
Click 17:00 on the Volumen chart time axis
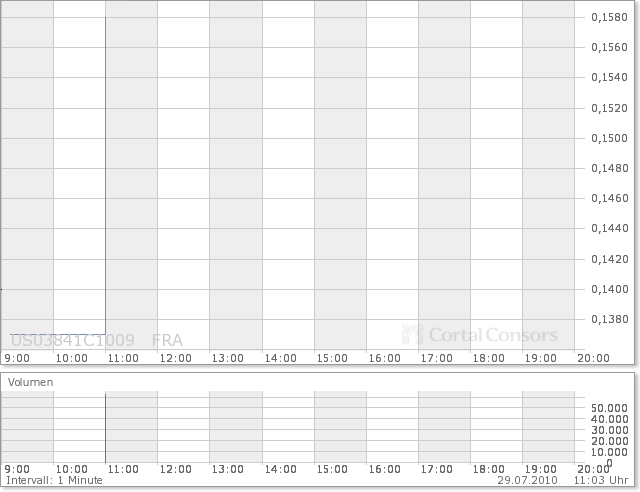click(437, 469)
